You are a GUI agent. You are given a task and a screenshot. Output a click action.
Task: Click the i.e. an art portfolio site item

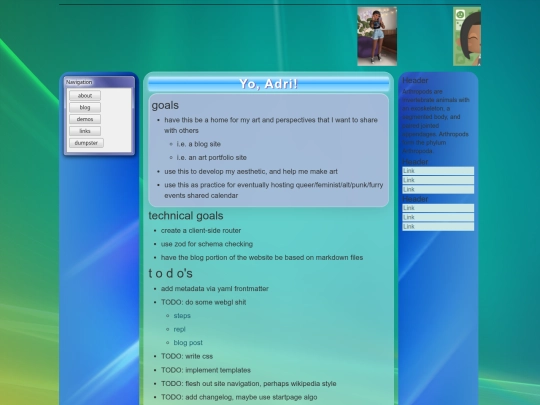pyautogui.click(x=211, y=157)
